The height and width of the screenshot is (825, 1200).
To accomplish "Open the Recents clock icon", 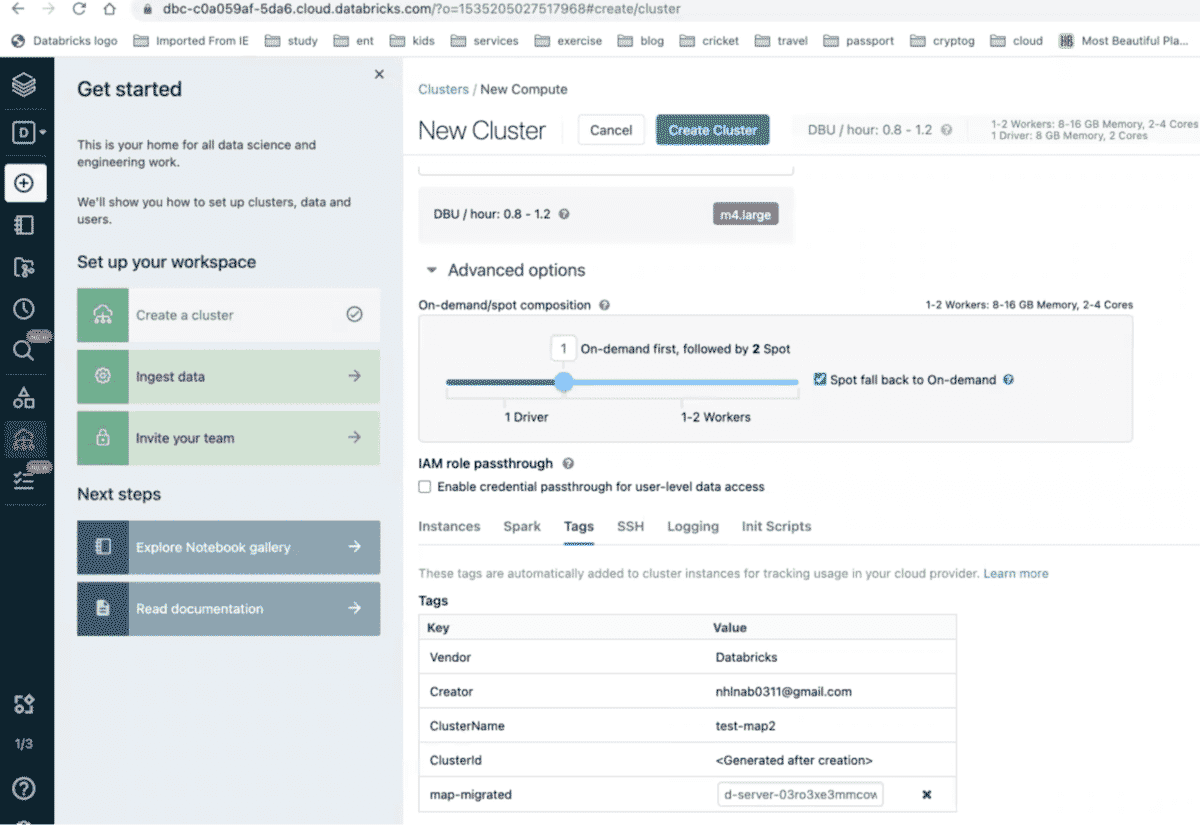I will [x=24, y=309].
